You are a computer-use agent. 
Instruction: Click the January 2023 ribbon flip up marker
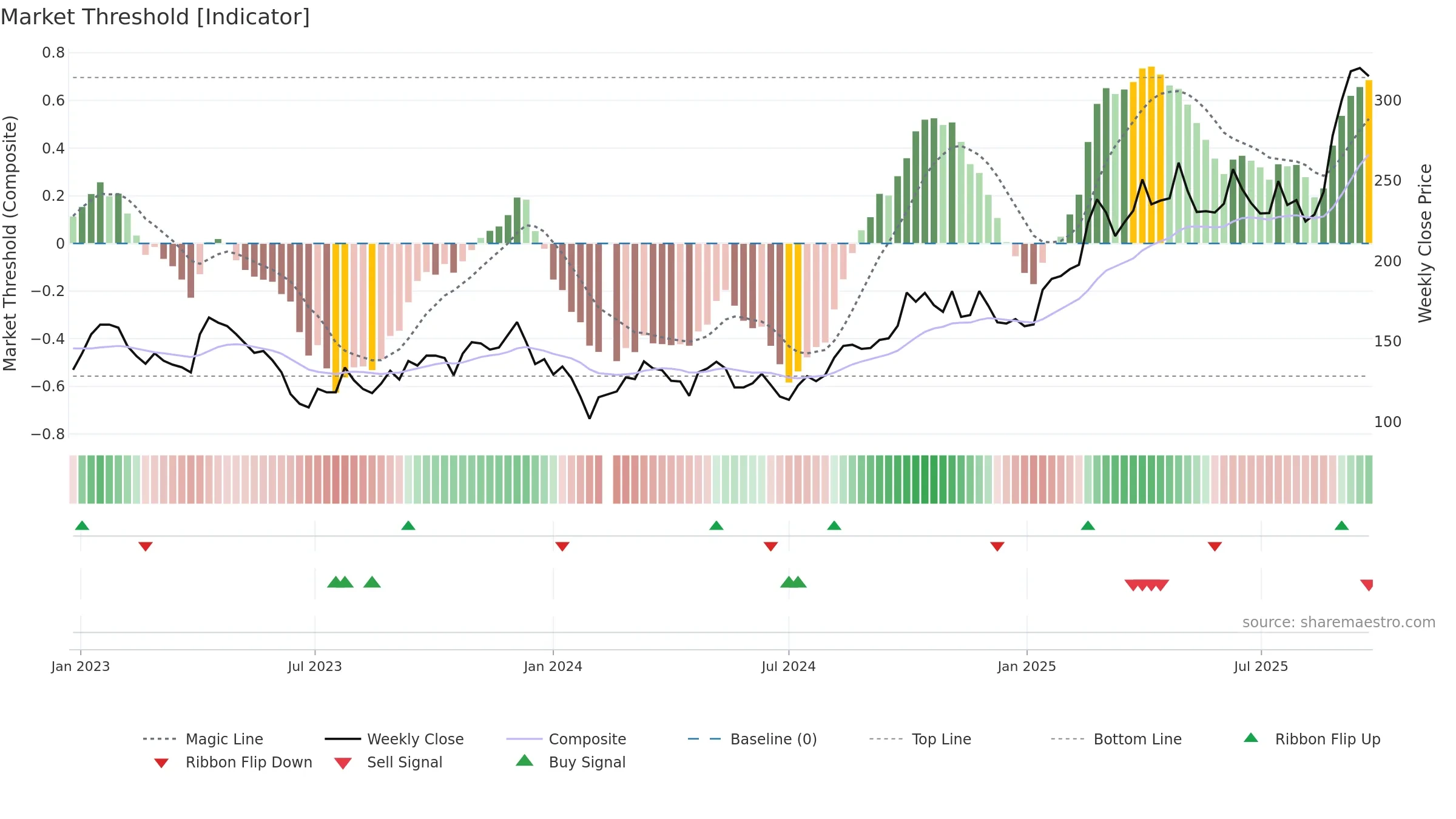coord(82,525)
